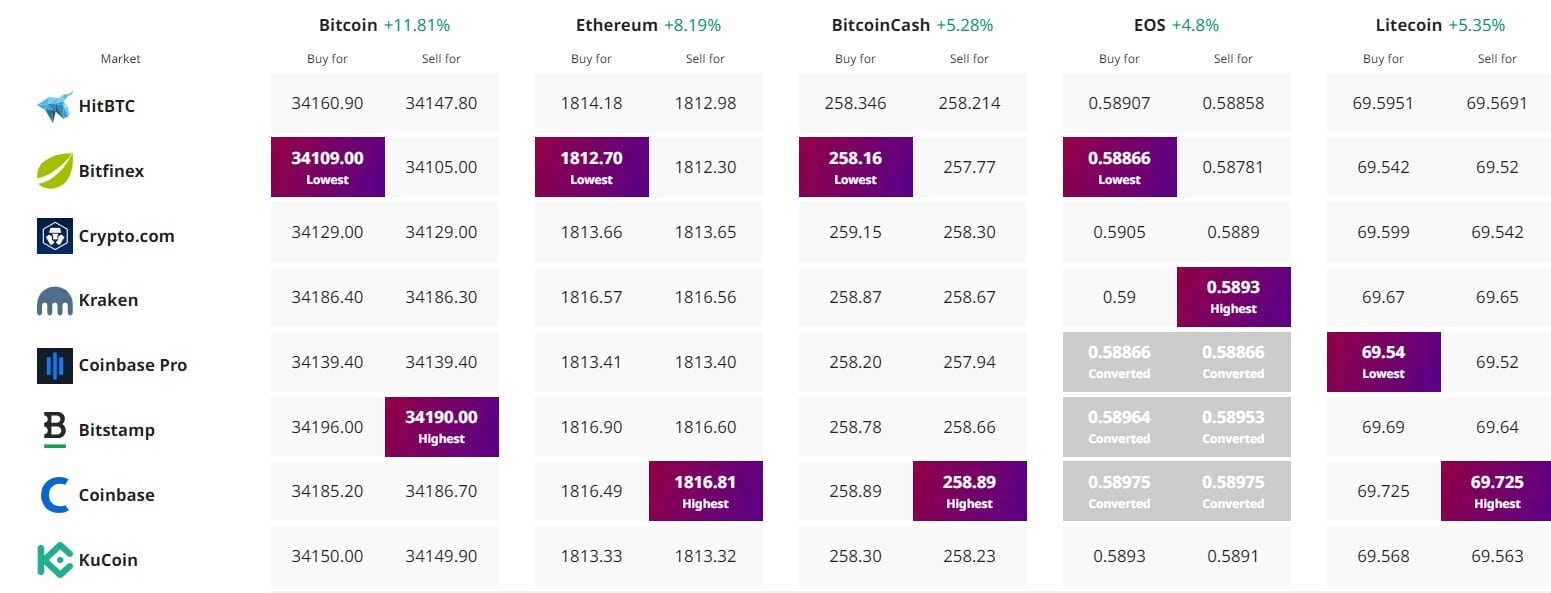Select the highest EOS sell price cell

1233,296
